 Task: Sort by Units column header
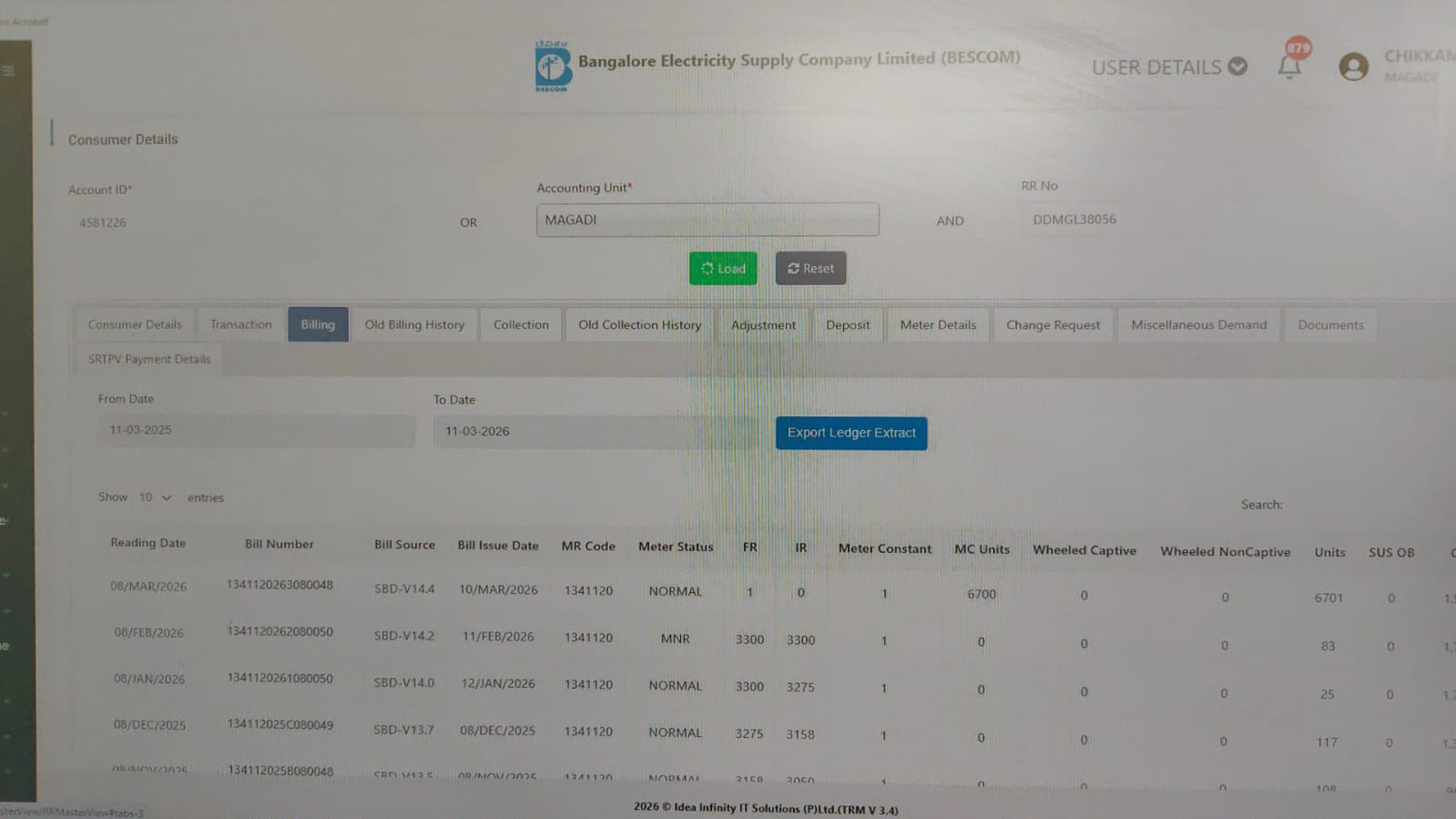point(1329,552)
